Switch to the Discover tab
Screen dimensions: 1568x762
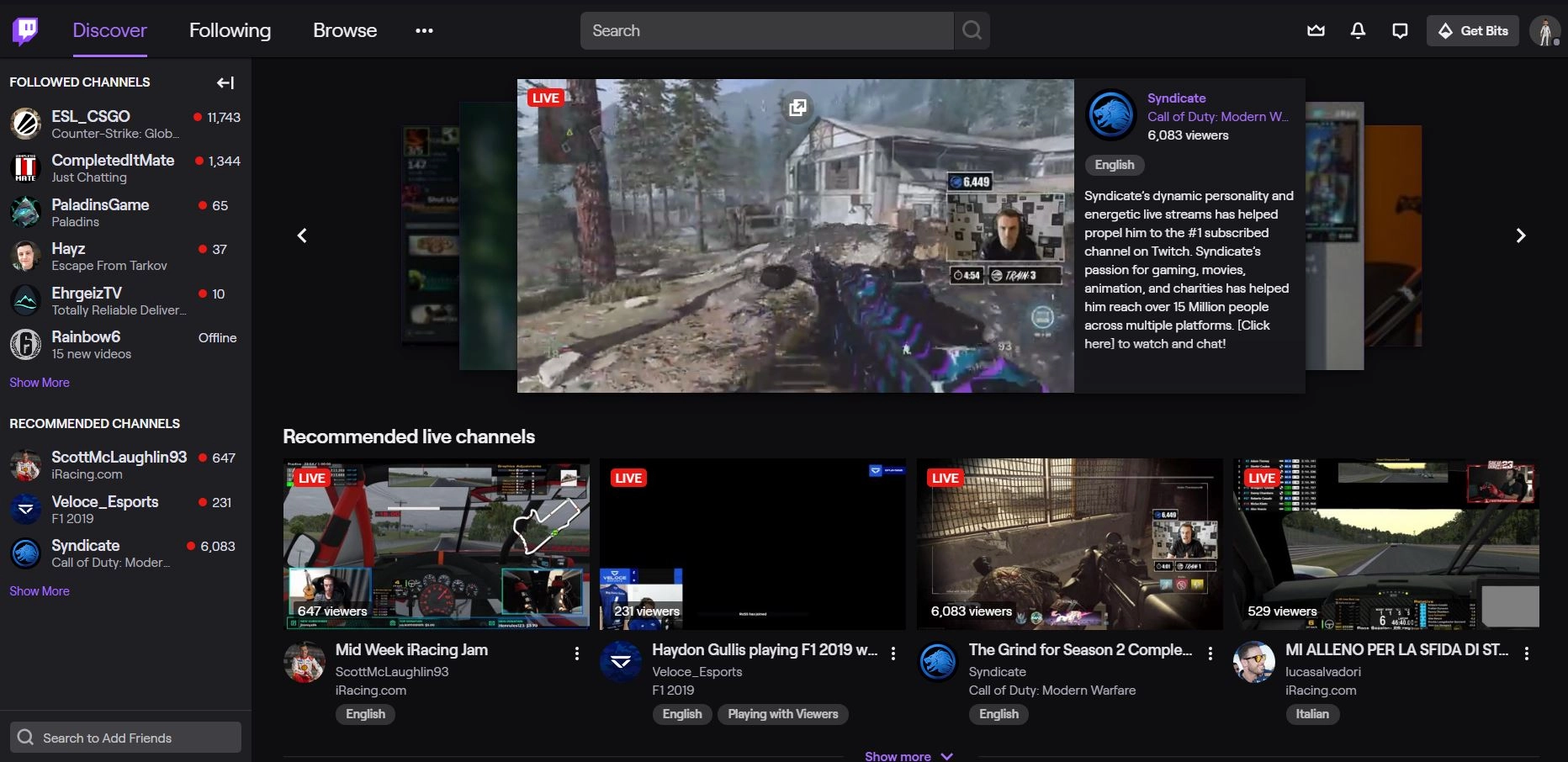(110, 31)
